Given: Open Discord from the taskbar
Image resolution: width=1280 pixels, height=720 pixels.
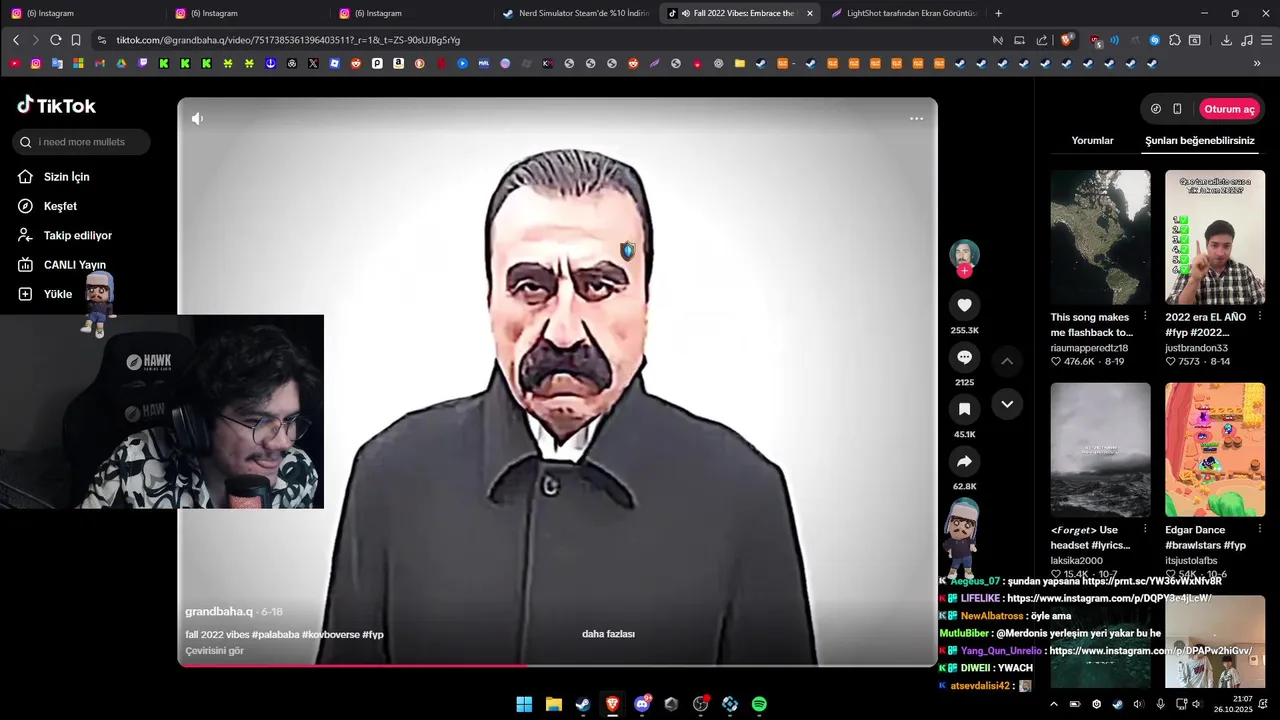Looking at the screenshot, I should click(642, 704).
